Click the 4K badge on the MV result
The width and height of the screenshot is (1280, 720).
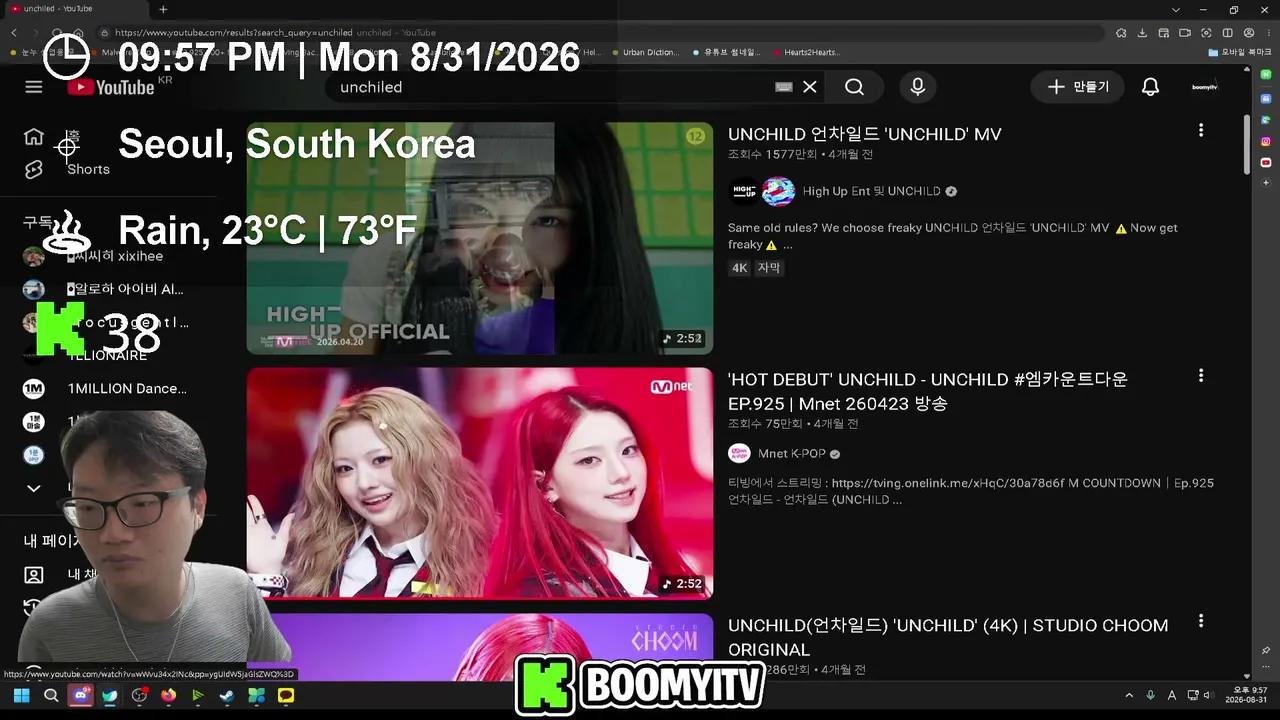point(740,268)
